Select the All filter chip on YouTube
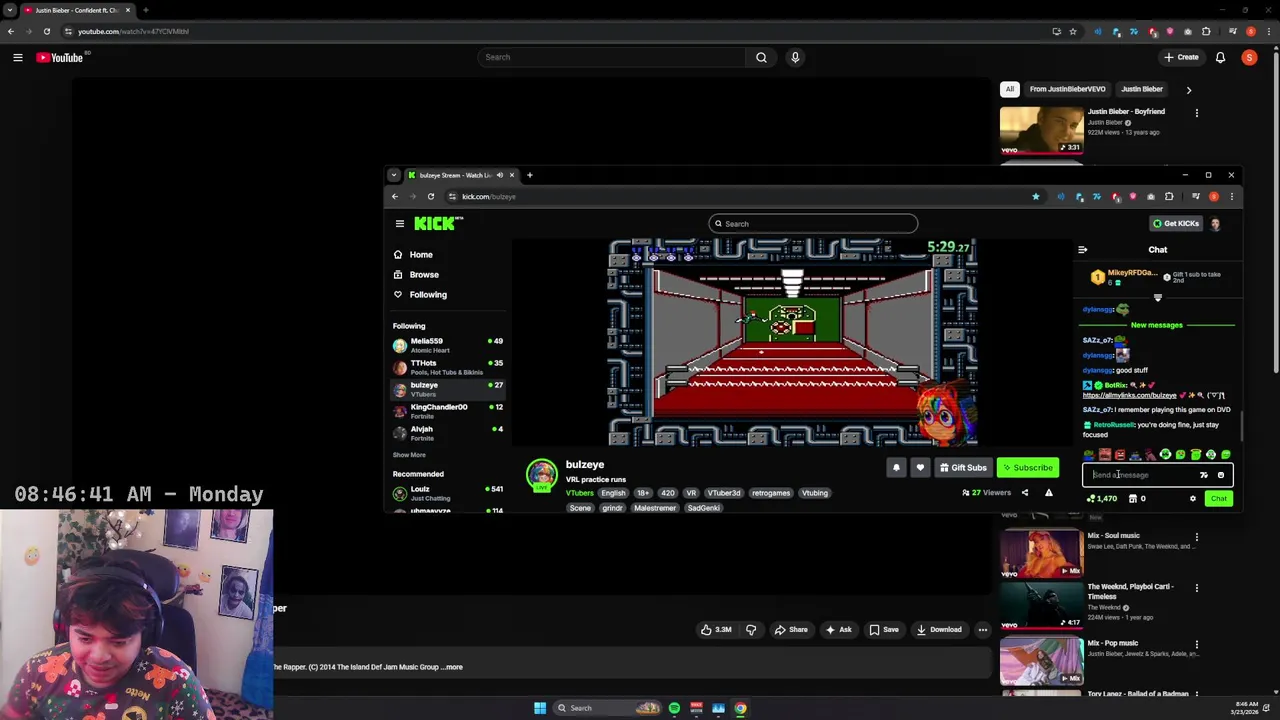Screen dimensions: 1280x720 (1010, 89)
